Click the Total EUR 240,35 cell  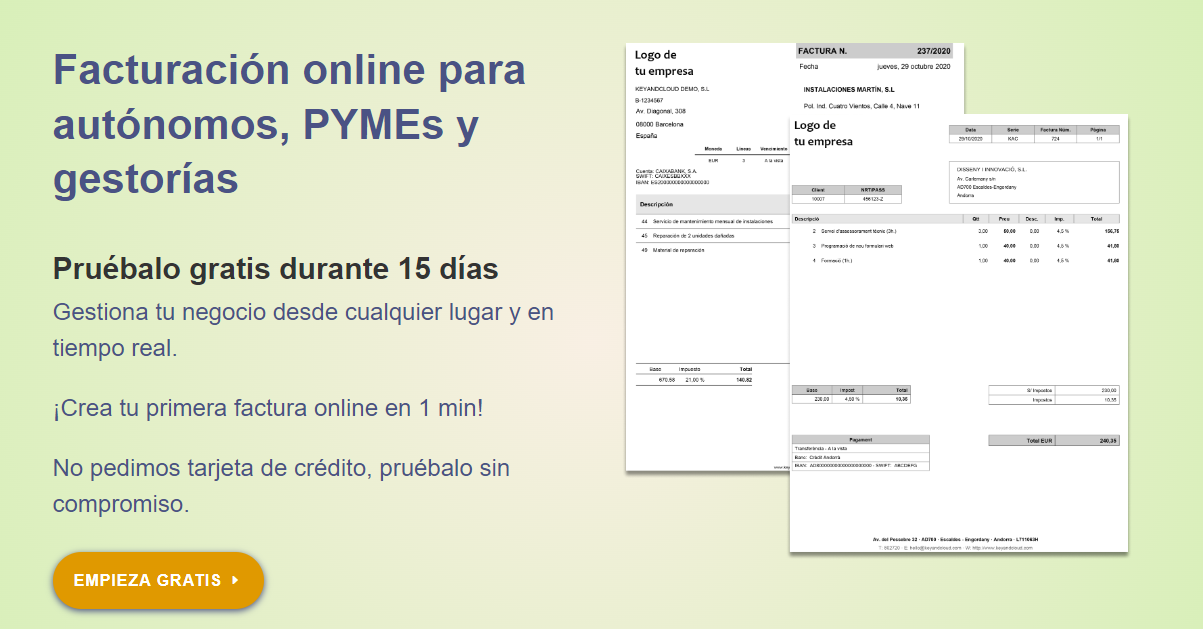1053,439
